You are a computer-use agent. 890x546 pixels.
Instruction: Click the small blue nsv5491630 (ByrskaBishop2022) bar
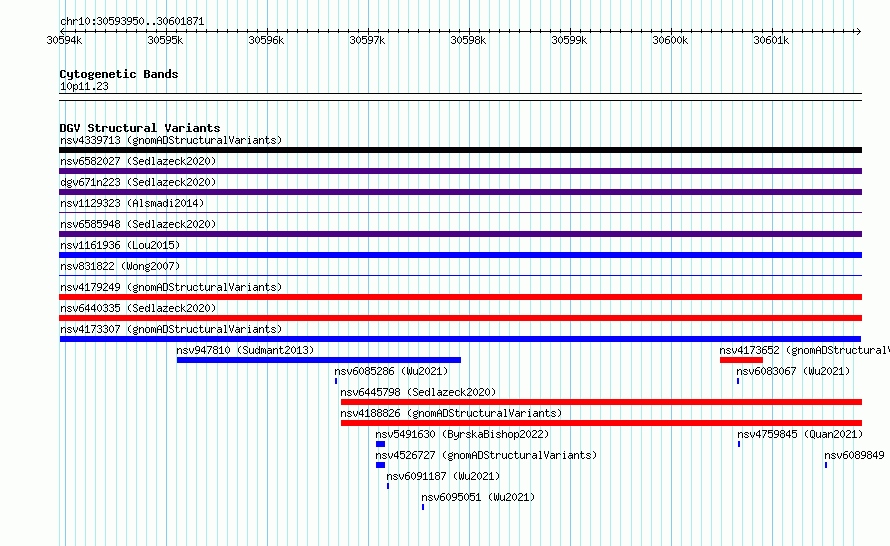[x=380, y=444]
